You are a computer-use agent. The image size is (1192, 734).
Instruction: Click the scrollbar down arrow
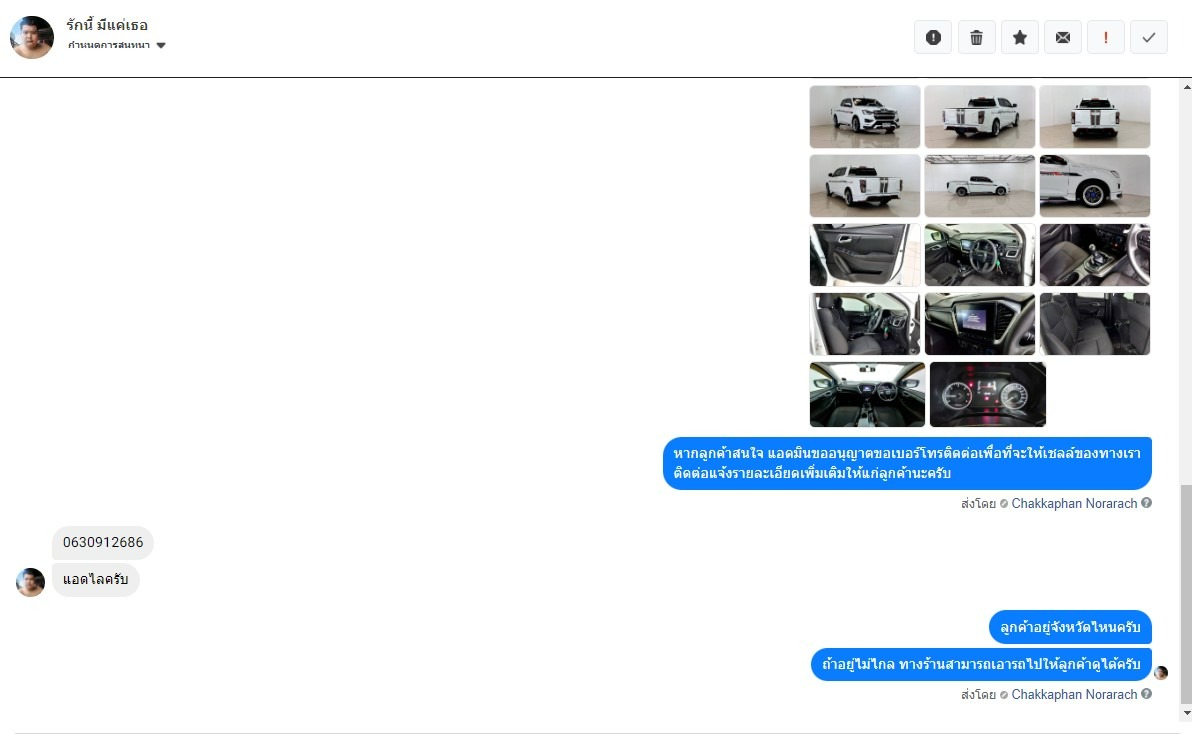[x=1186, y=713]
